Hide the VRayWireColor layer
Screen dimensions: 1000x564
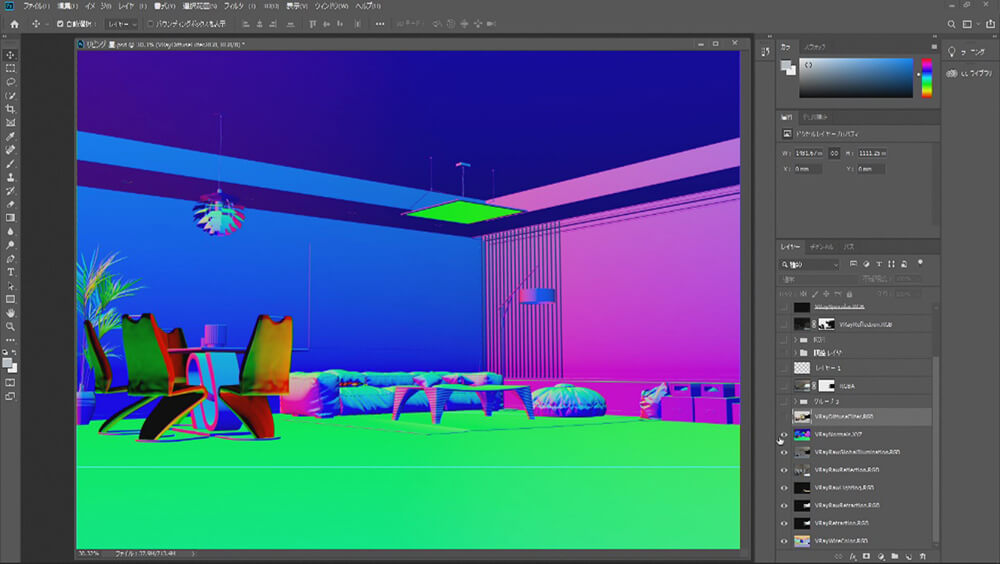784,541
